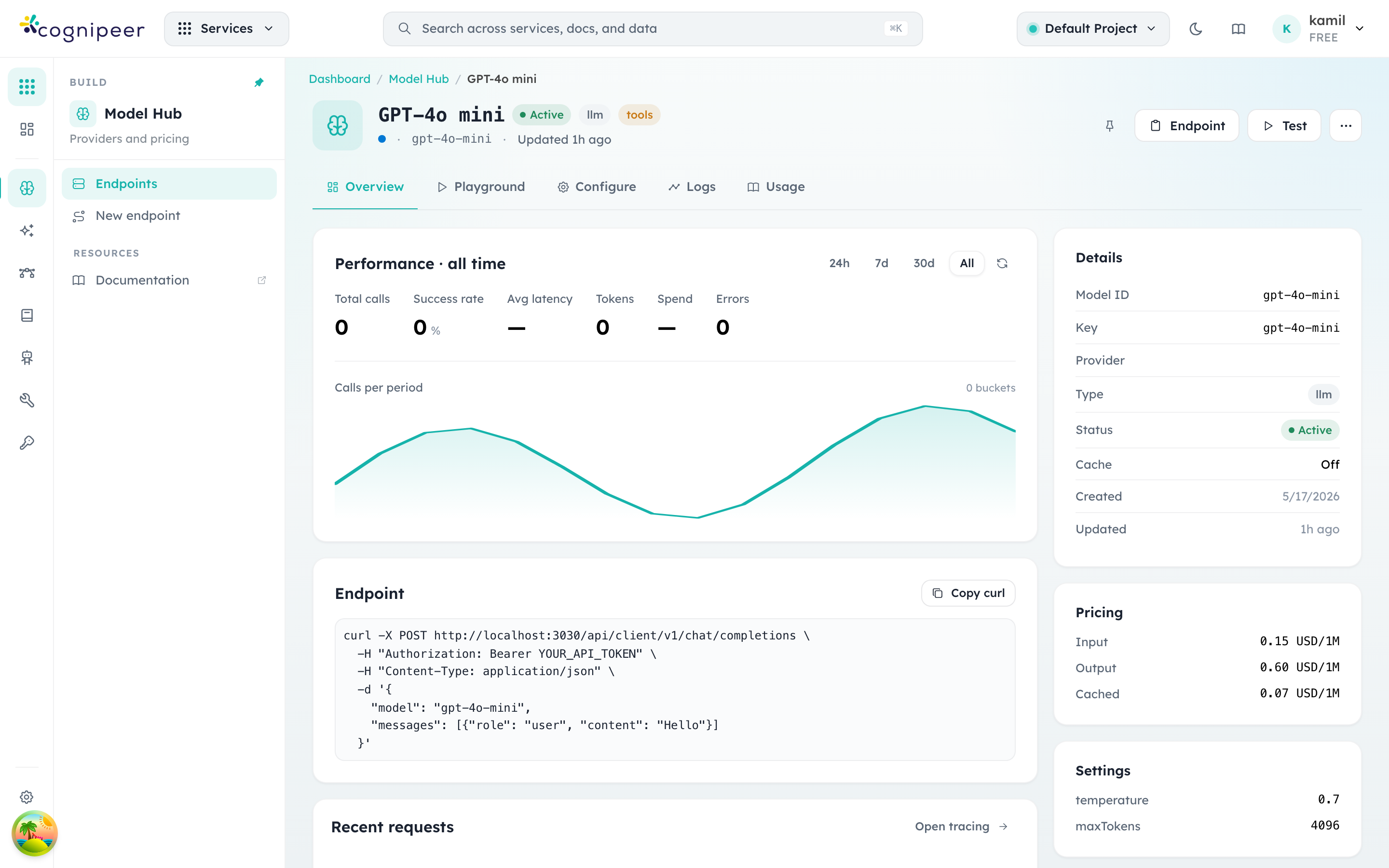Open the sparkles icon in the left rail
Image resolution: width=1389 pixels, height=868 pixels.
(x=27, y=230)
